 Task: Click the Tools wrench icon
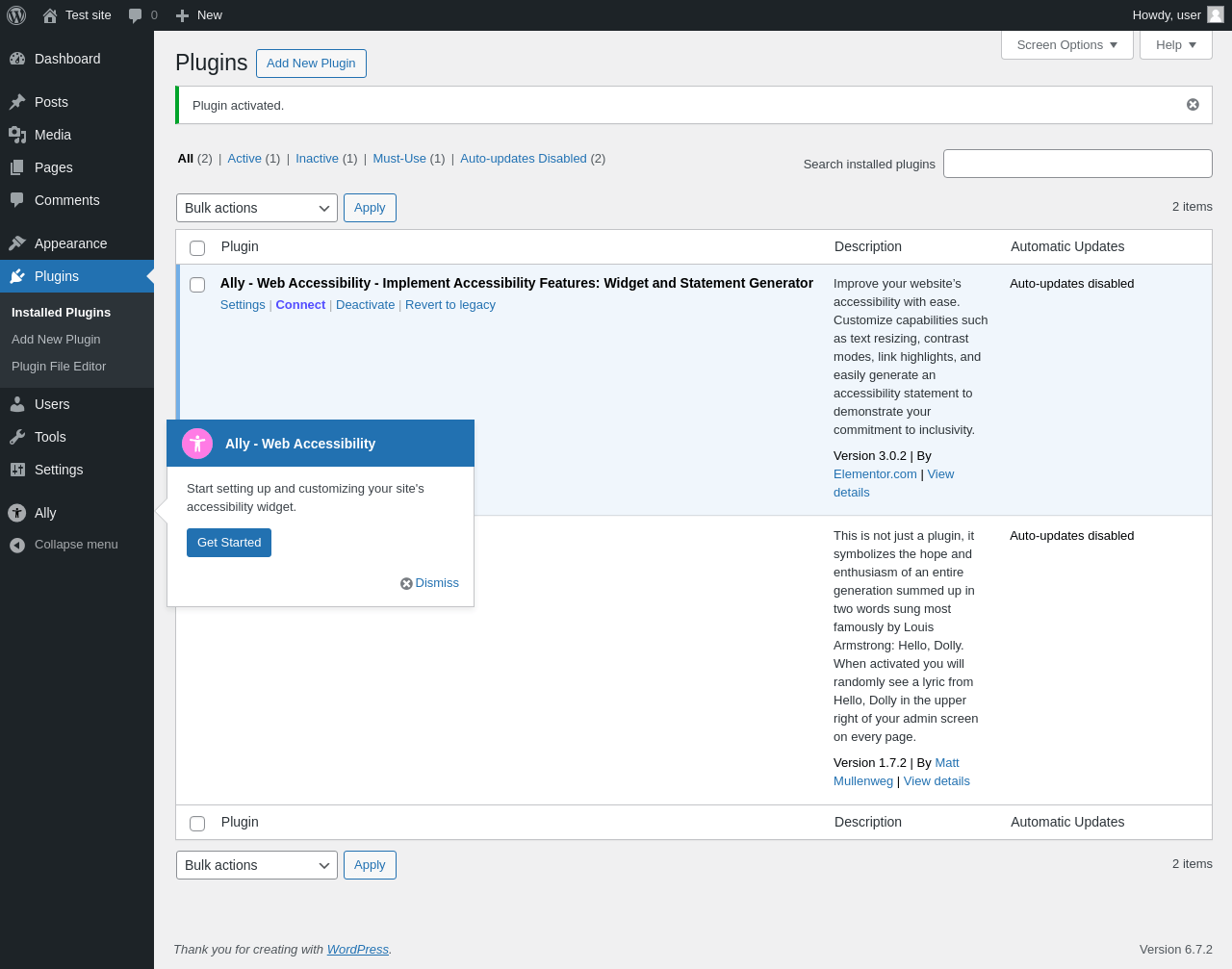click(17, 437)
